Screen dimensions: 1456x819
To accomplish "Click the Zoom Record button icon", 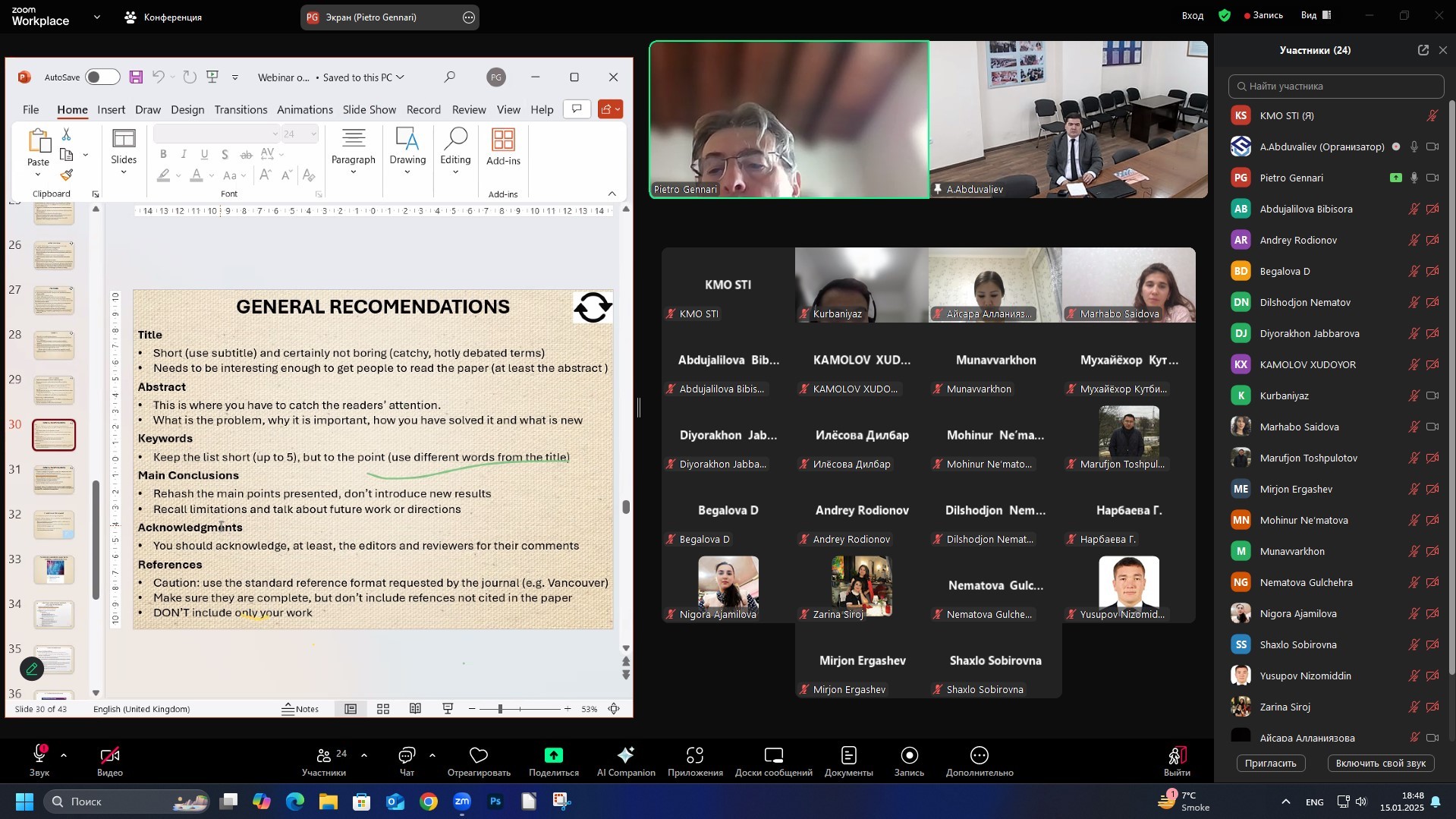I will 909,755.
